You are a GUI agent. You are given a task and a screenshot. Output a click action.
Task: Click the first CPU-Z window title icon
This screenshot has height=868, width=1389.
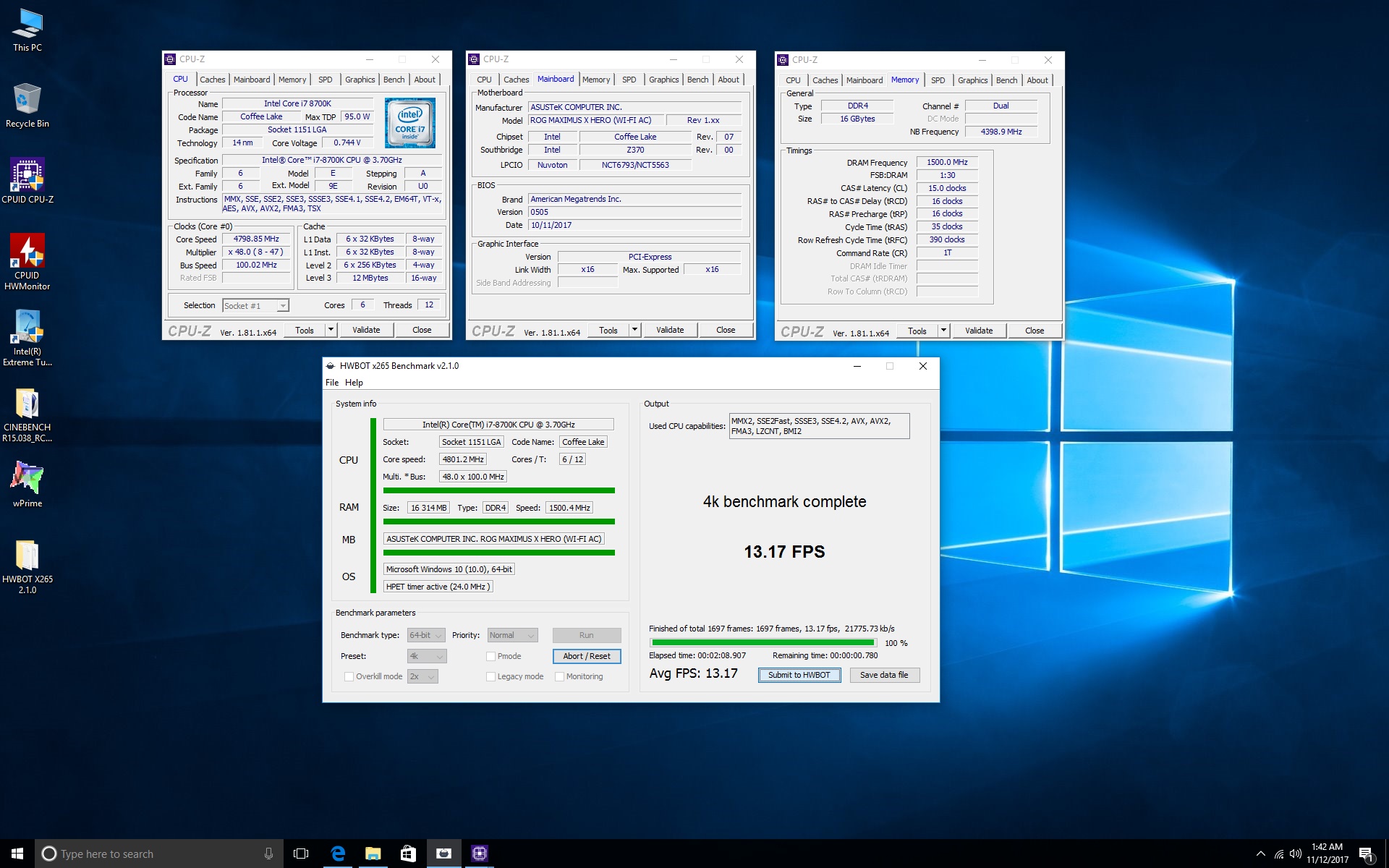coord(170,59)
